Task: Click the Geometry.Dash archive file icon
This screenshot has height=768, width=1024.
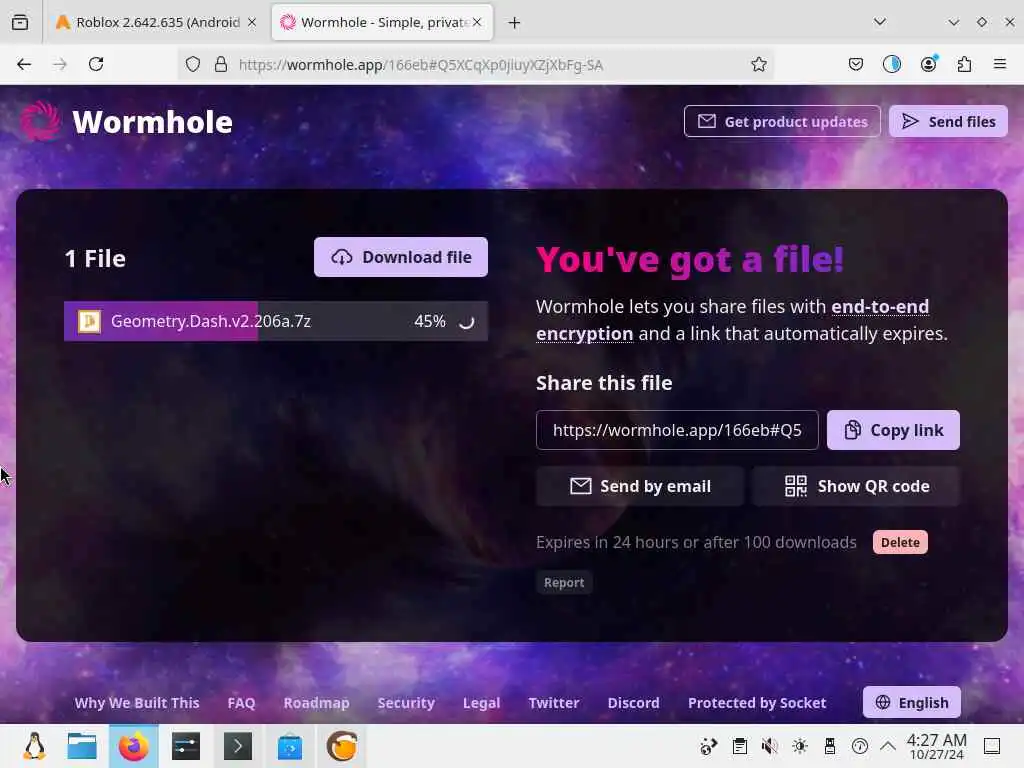Action: coord(89,321)
